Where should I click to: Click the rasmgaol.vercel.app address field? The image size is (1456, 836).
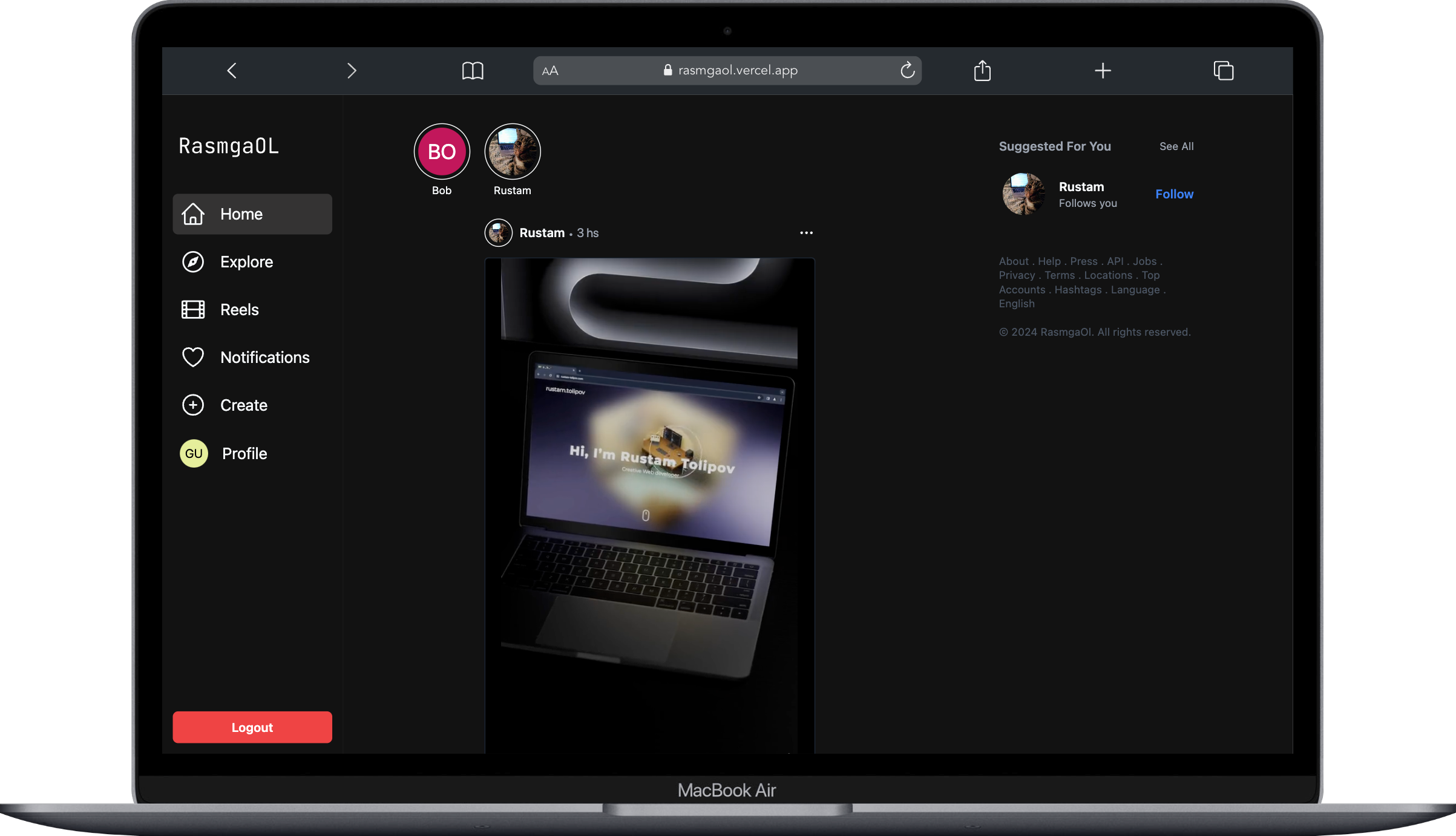tap(737, 71)
